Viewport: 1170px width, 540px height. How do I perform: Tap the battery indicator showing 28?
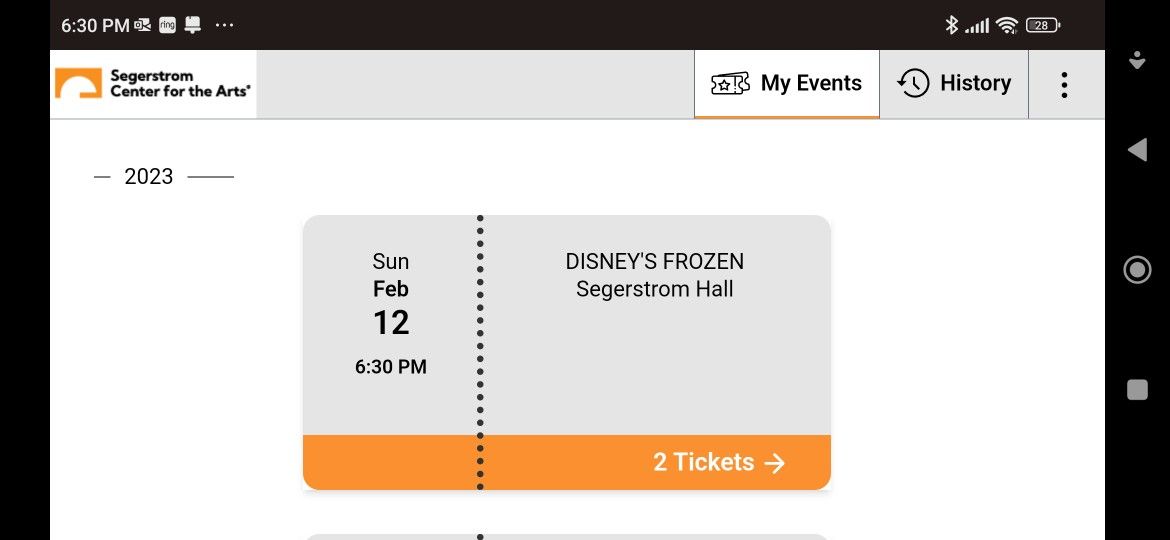point(1043,25)
